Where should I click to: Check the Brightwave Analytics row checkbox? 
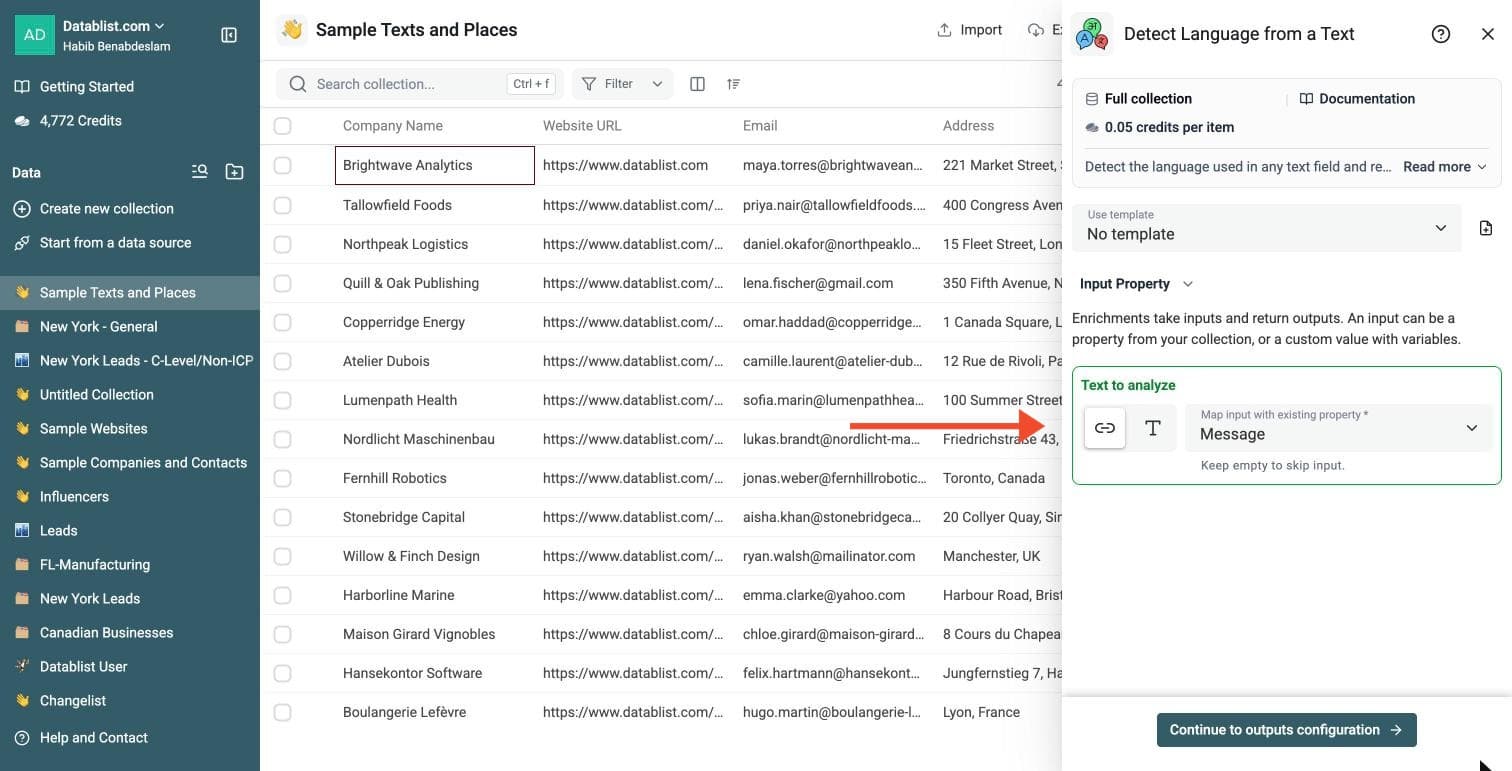[283, 165]
